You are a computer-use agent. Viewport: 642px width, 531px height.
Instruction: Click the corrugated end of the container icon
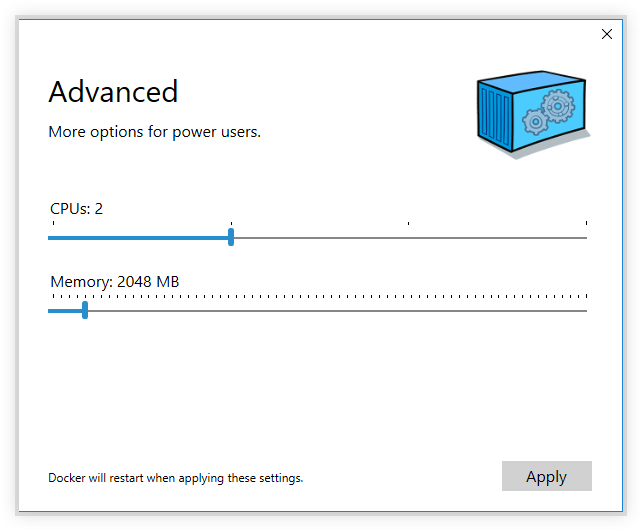(494, 117)
